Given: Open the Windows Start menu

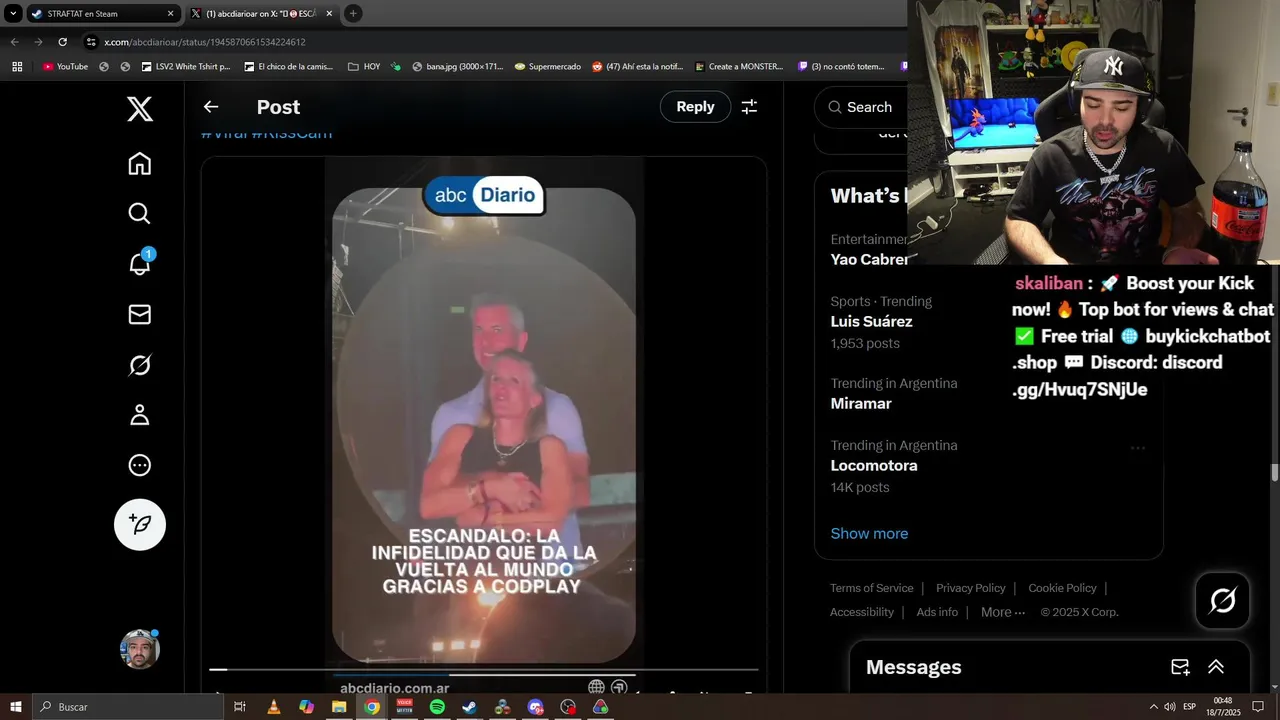Looking at the screenshot, I should pyautogui.click(x=15, y=707).
